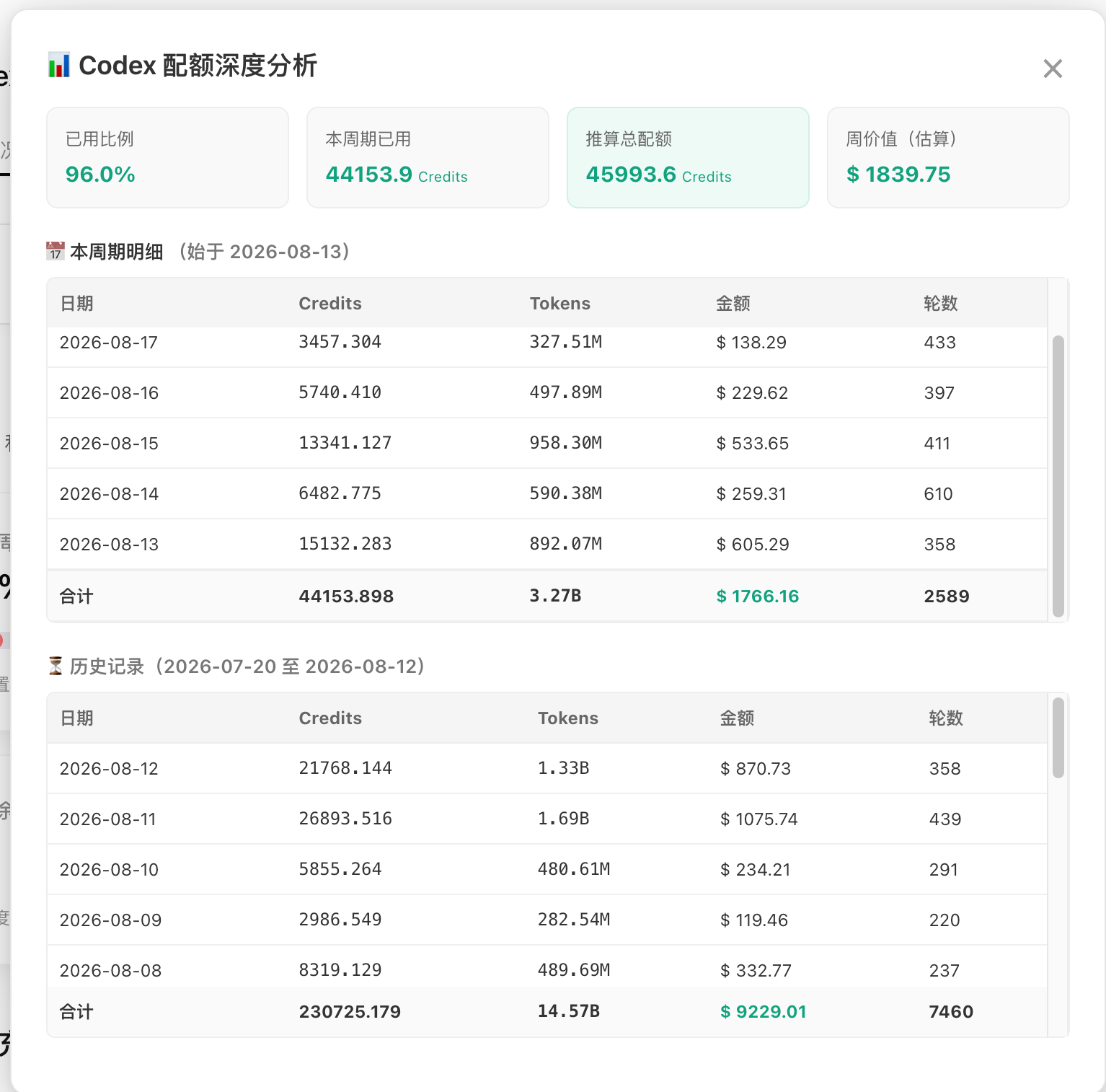Image resolution: width=1106 pixels, height=1092 pixels.
Task: Click amount $ 870.73
Action: coord(756,769)
